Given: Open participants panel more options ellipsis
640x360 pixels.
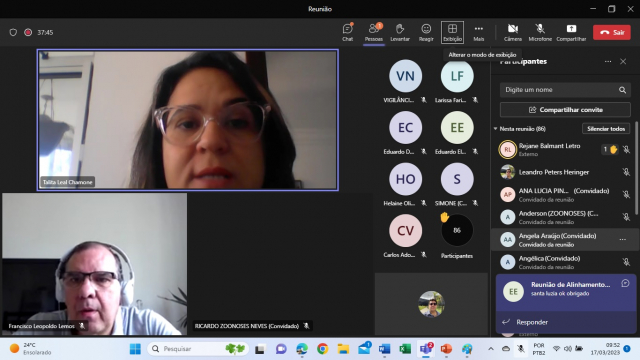Looking at the screenshot, I should 608,62.
